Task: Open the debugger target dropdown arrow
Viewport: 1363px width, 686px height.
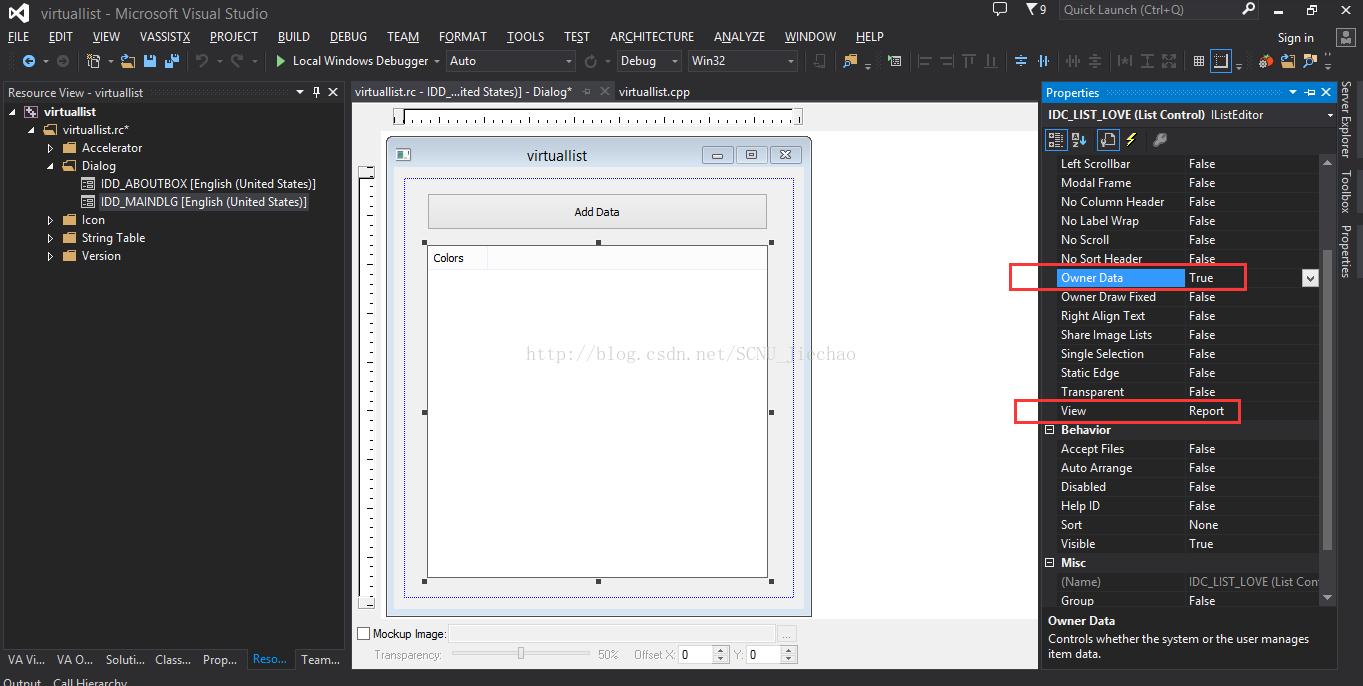Action: coord(437,61)
